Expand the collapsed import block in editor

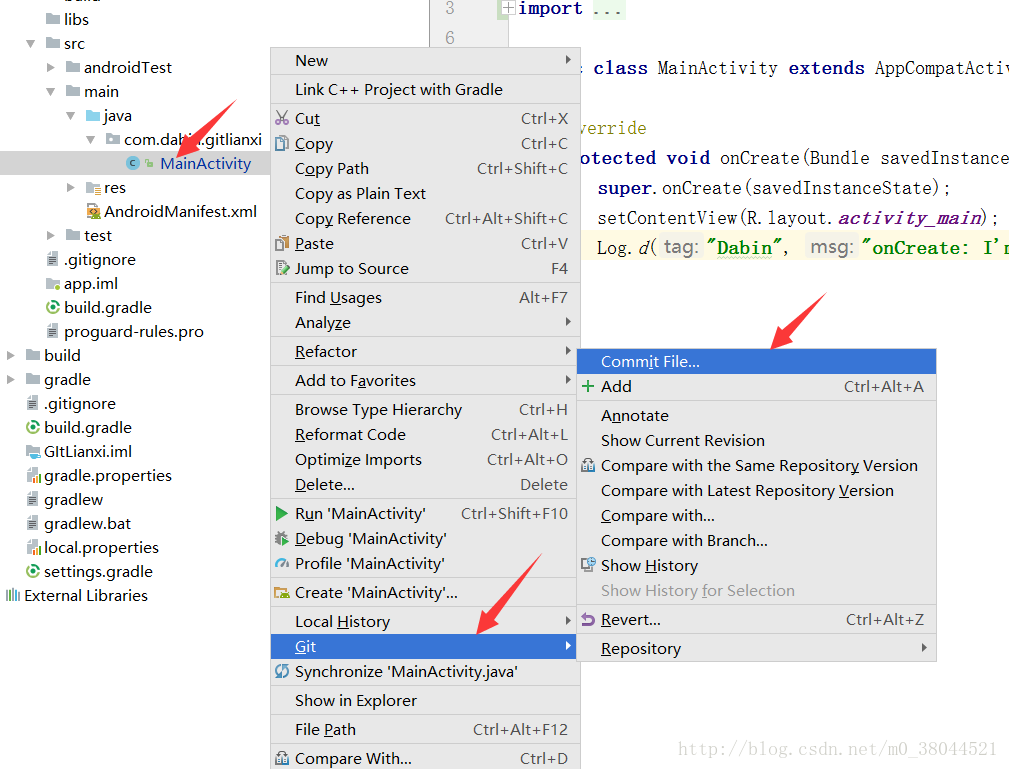coord(508,8)
